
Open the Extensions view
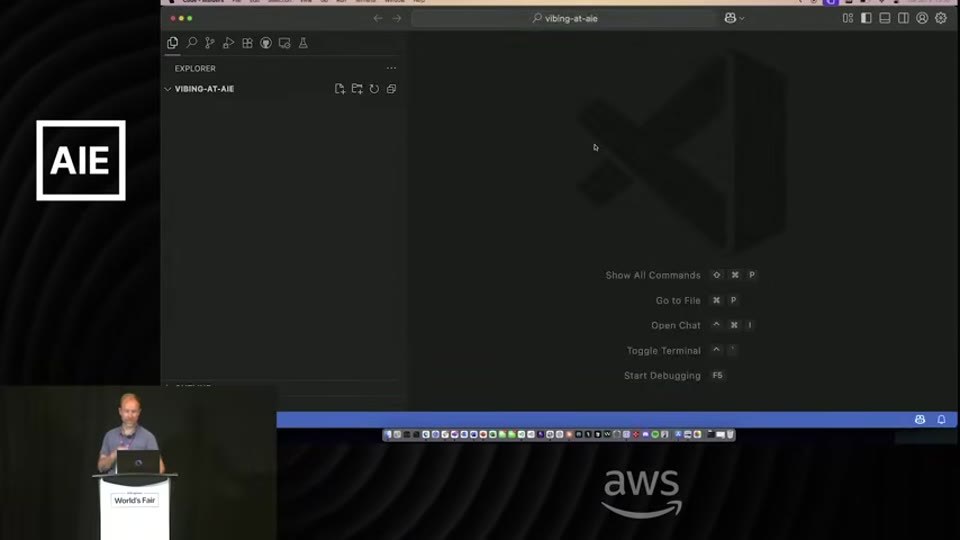(247, 43)
